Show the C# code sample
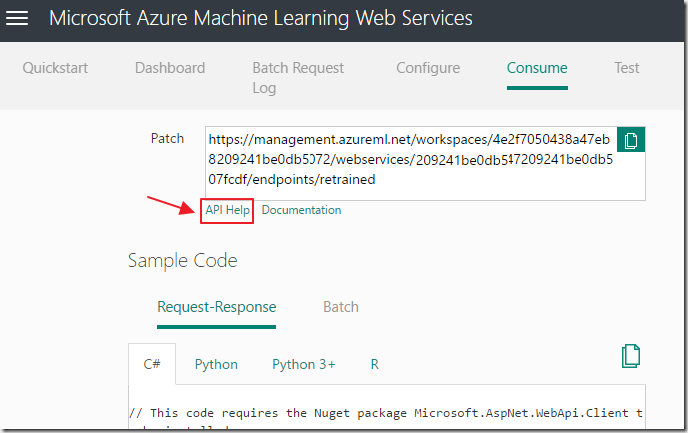Image resolution: width=688 pixels, height=433 pixels. 152,364
